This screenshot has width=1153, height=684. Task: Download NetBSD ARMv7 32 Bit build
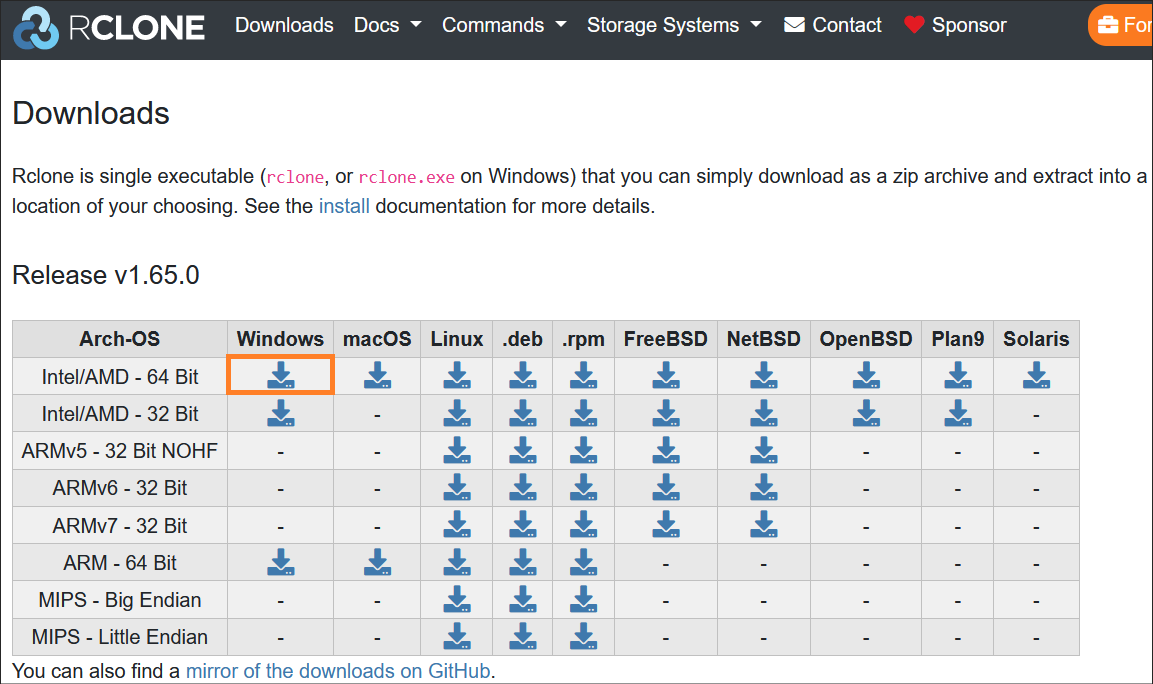click(x=764, y=525)
